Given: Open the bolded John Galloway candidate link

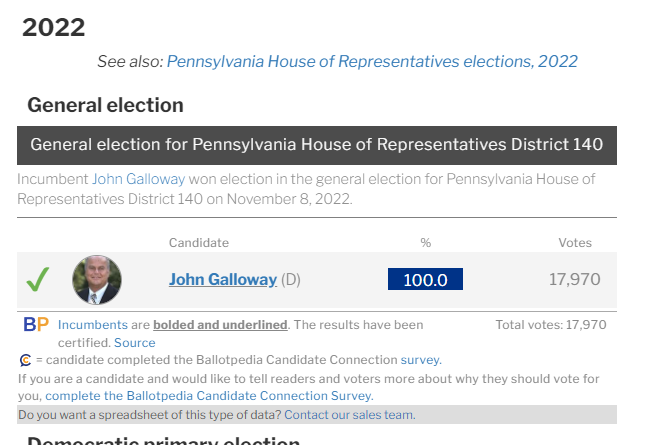Looking at the screenshot, I should point(222,280).
